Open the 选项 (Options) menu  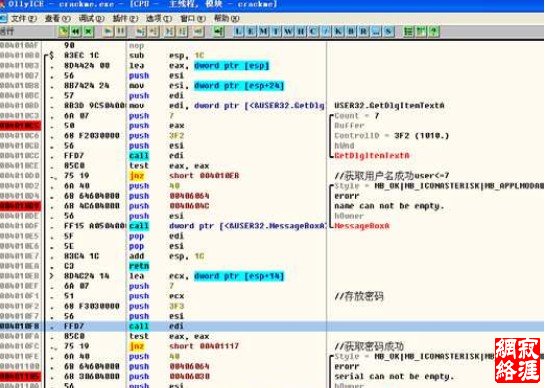pyautogui.click(x=159, y=18)
